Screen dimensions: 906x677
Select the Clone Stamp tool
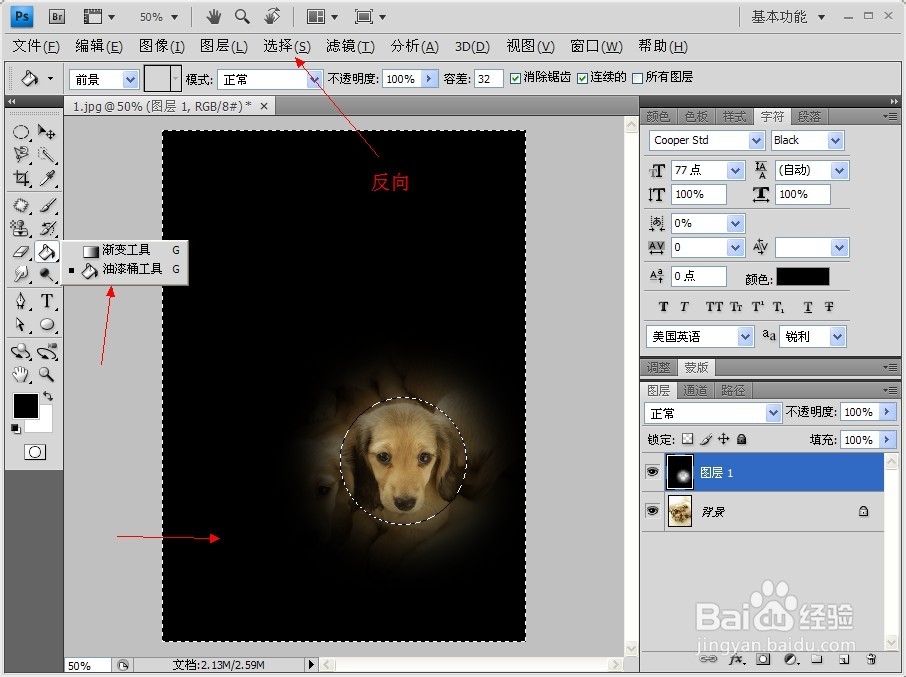coord(21,228)
